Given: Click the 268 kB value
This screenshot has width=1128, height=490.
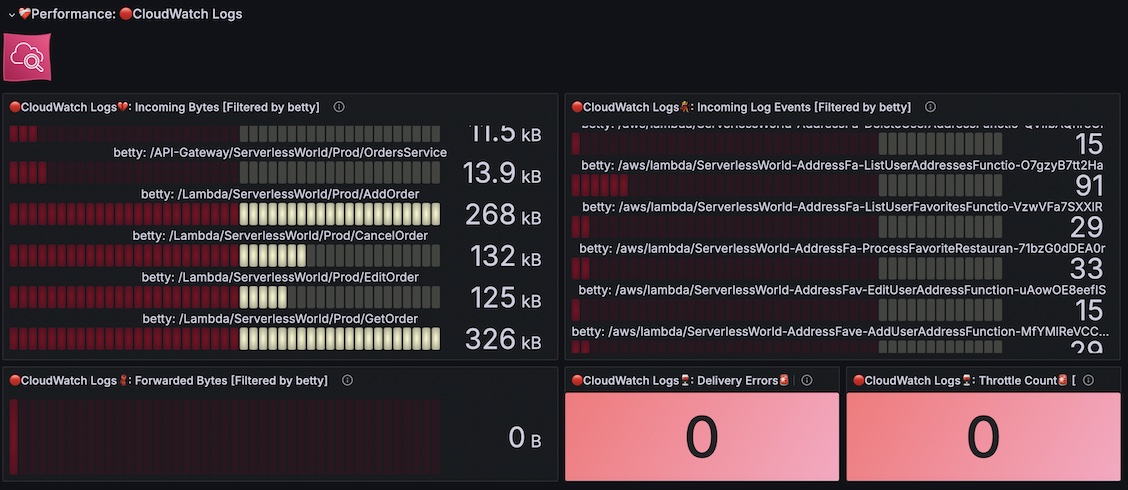Looking at the screenshot, I should pyautogui.click(x=503, y=214).
